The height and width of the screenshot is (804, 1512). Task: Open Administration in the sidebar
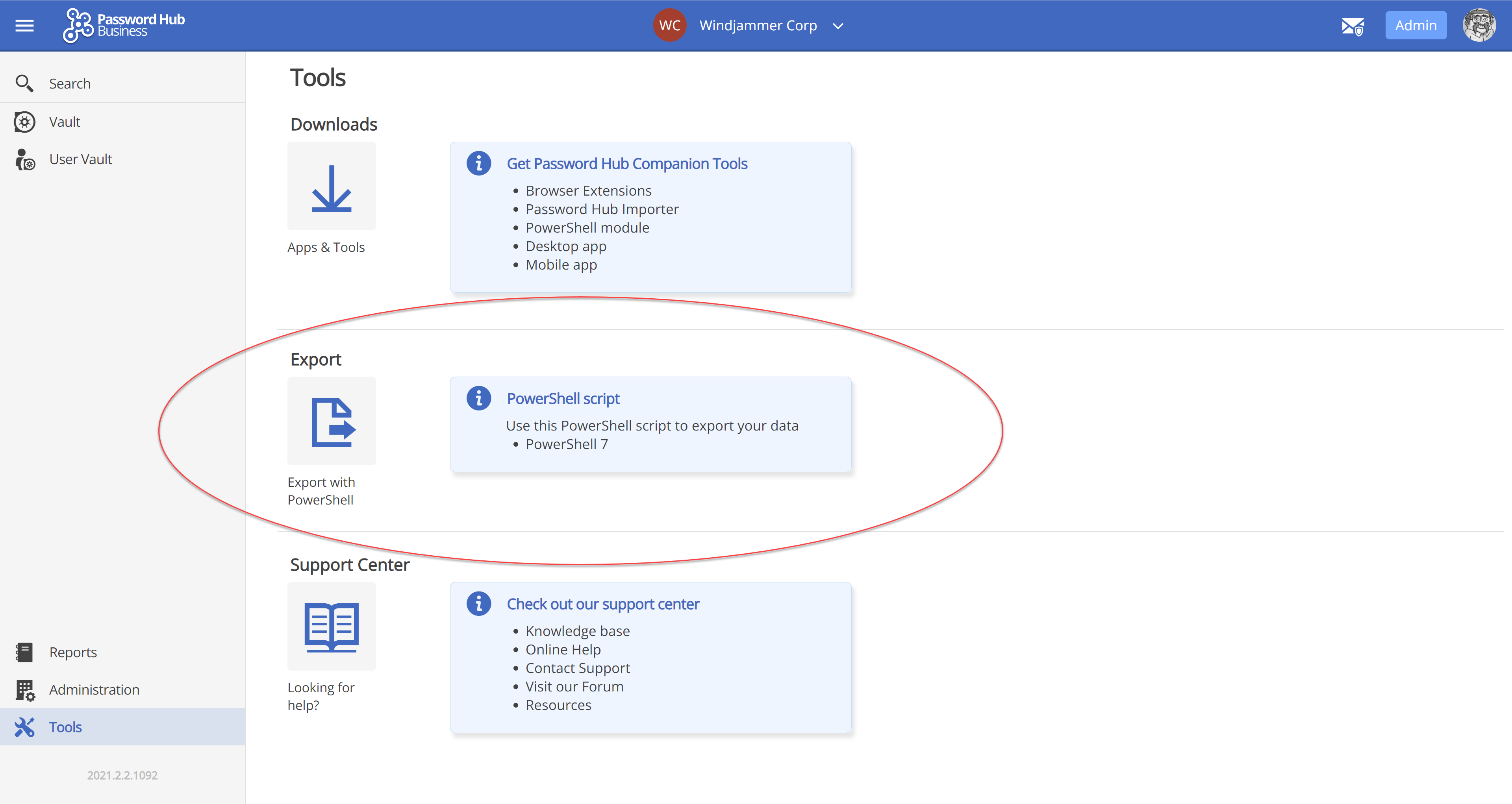94,689
